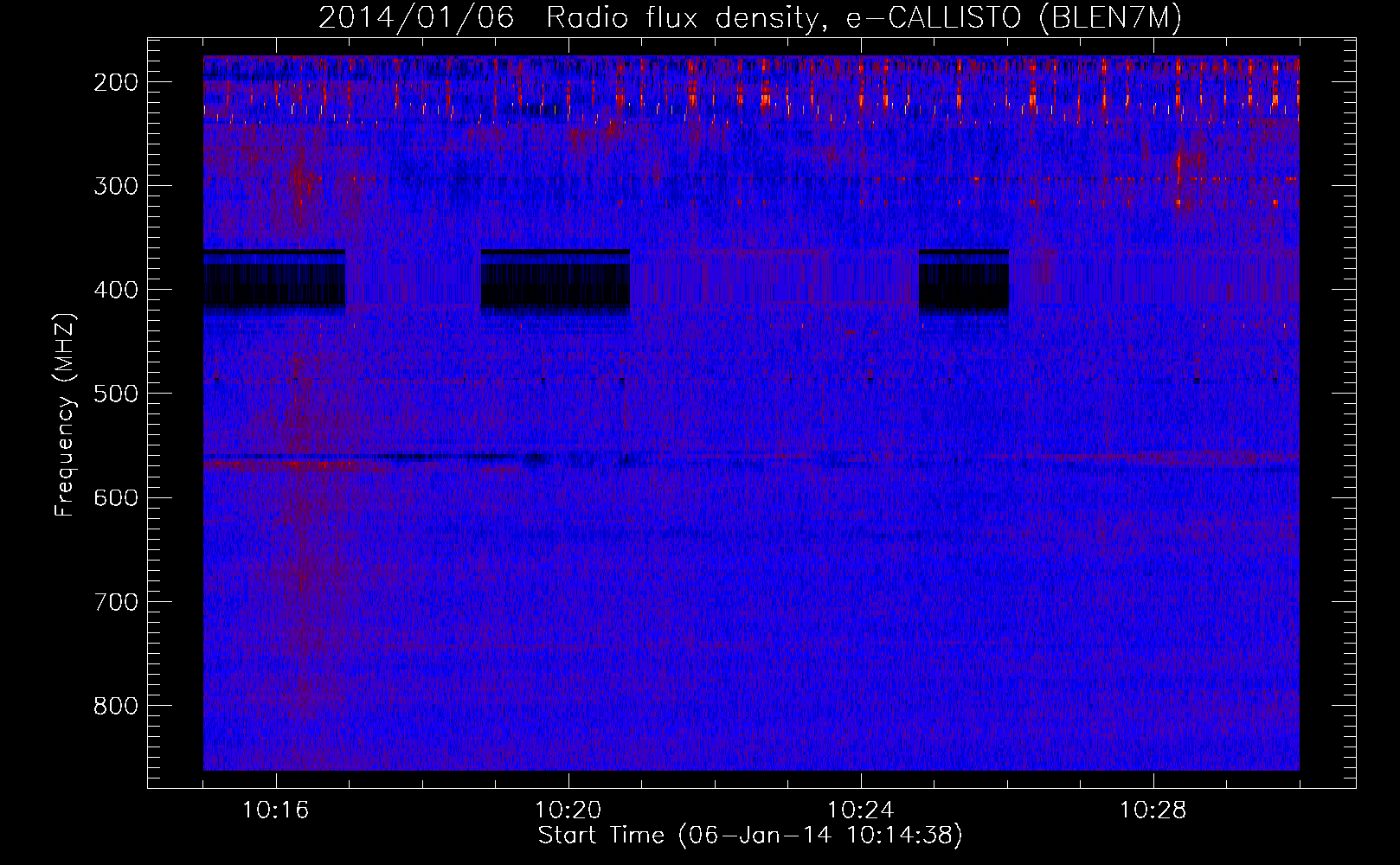Click the 10:16 time tick label
The width and height of the screenshot is (1400, 865).
tap(275, 811)
